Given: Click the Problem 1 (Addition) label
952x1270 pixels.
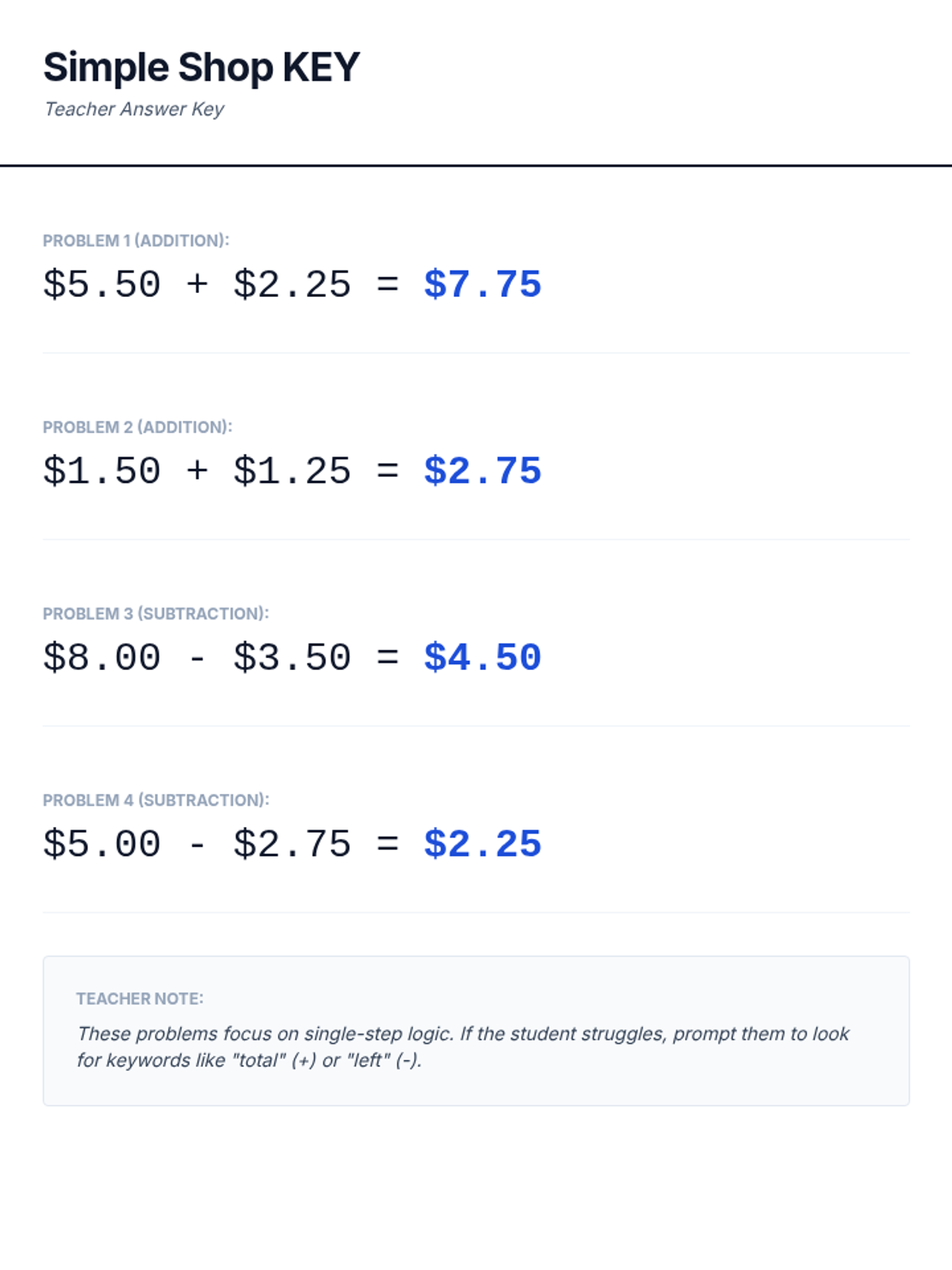Looking at the screenshot, I should [136, 241].
